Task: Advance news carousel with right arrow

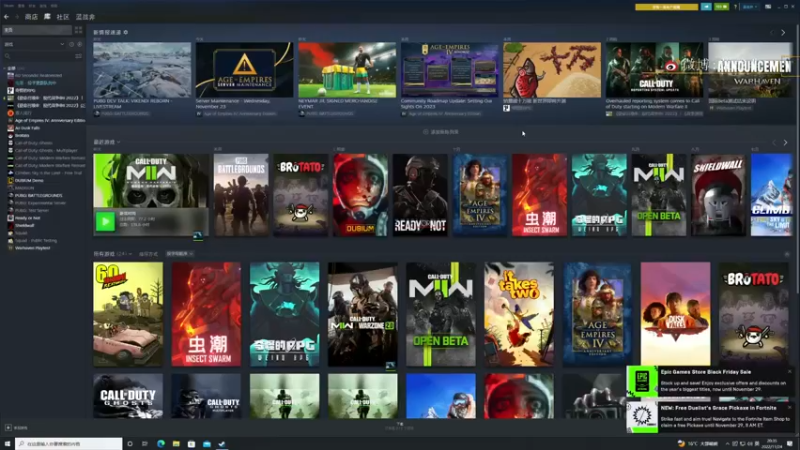Action: point(783,33)
